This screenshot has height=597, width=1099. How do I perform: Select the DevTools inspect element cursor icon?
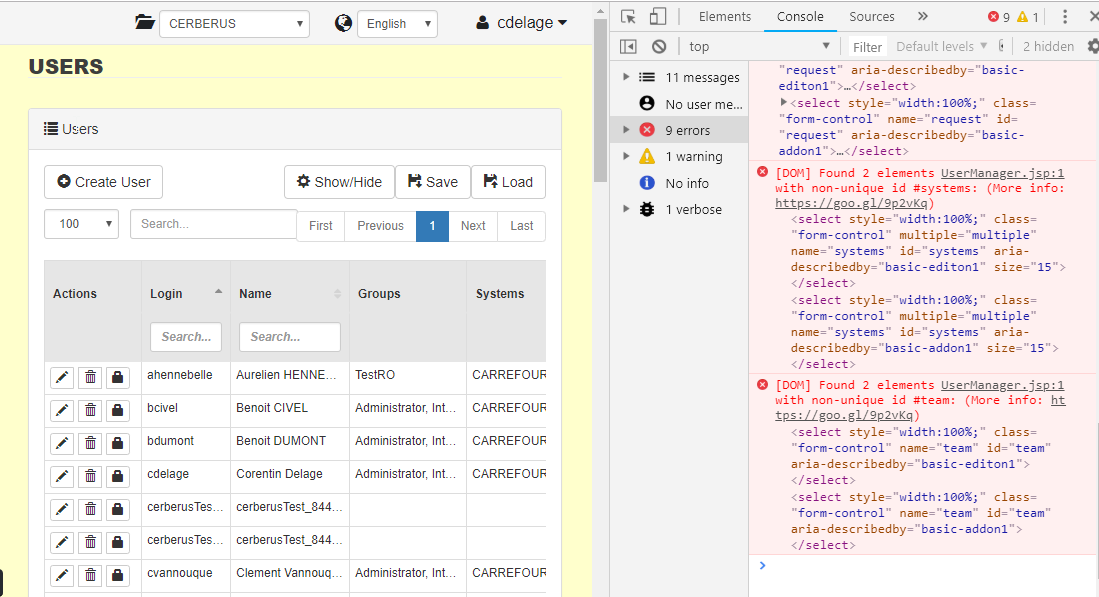[x=629, y=16]
